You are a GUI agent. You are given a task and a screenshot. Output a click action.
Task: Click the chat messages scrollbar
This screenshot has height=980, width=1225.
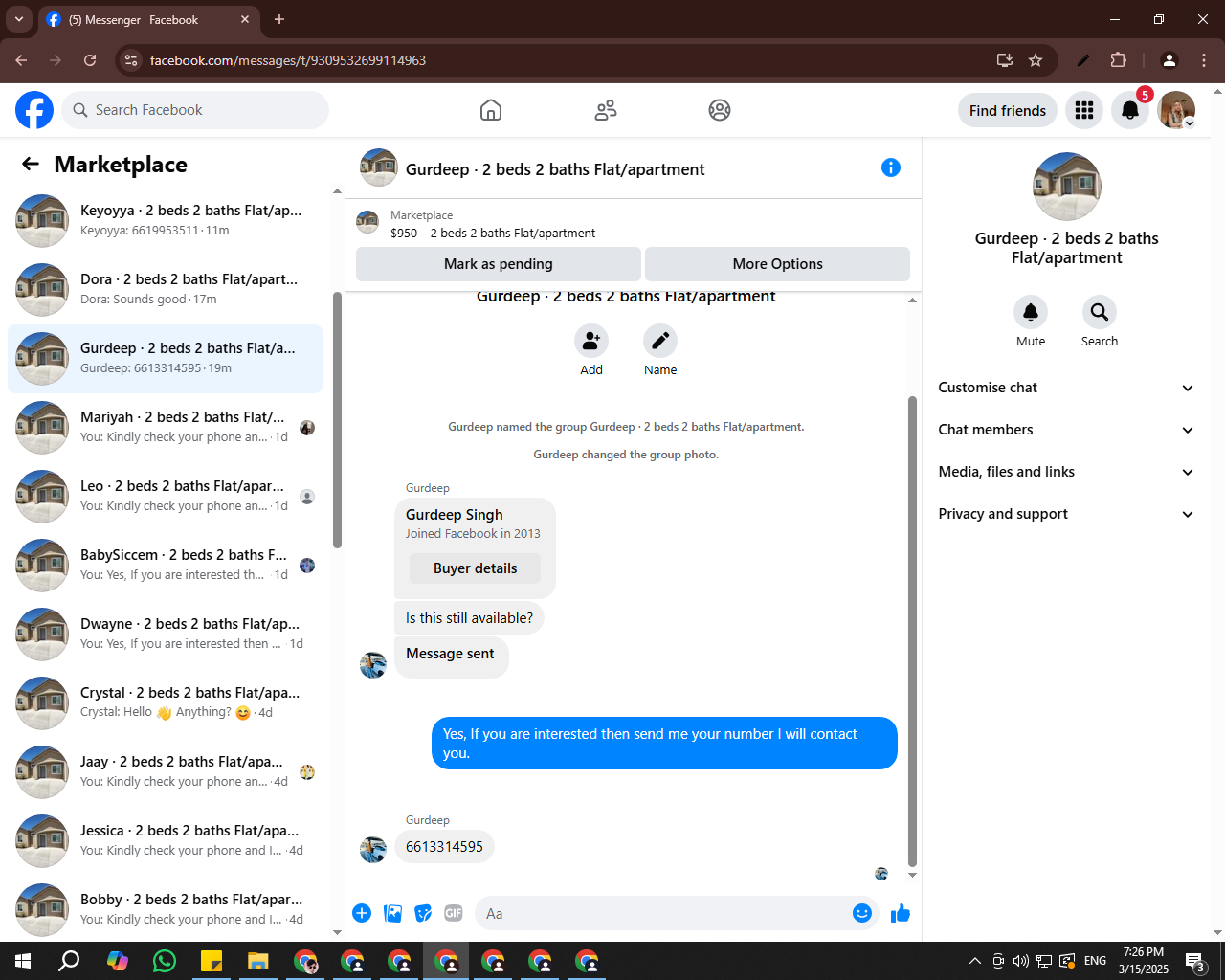(x=912, y=632)
